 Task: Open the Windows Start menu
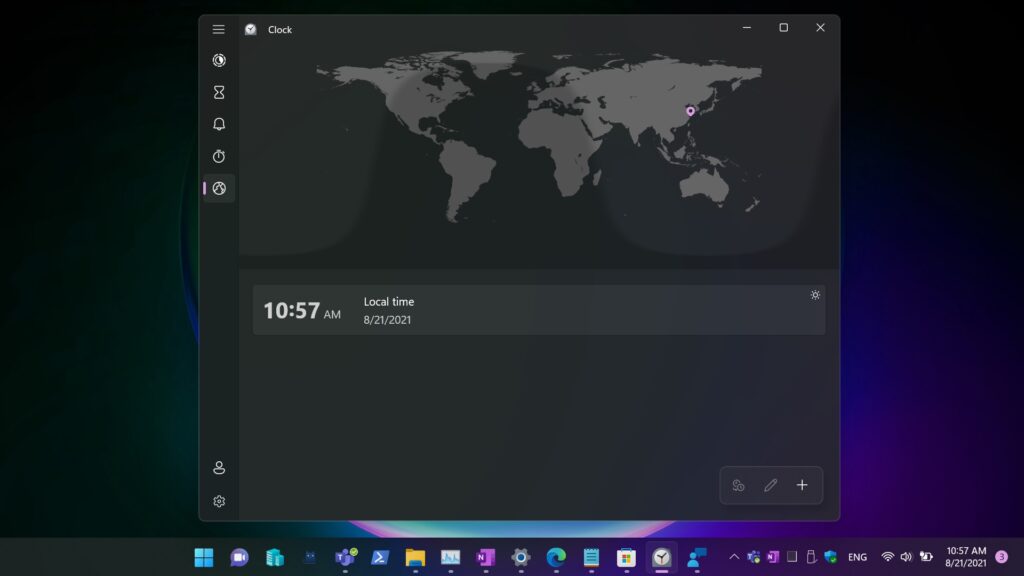tap(203, 557)
